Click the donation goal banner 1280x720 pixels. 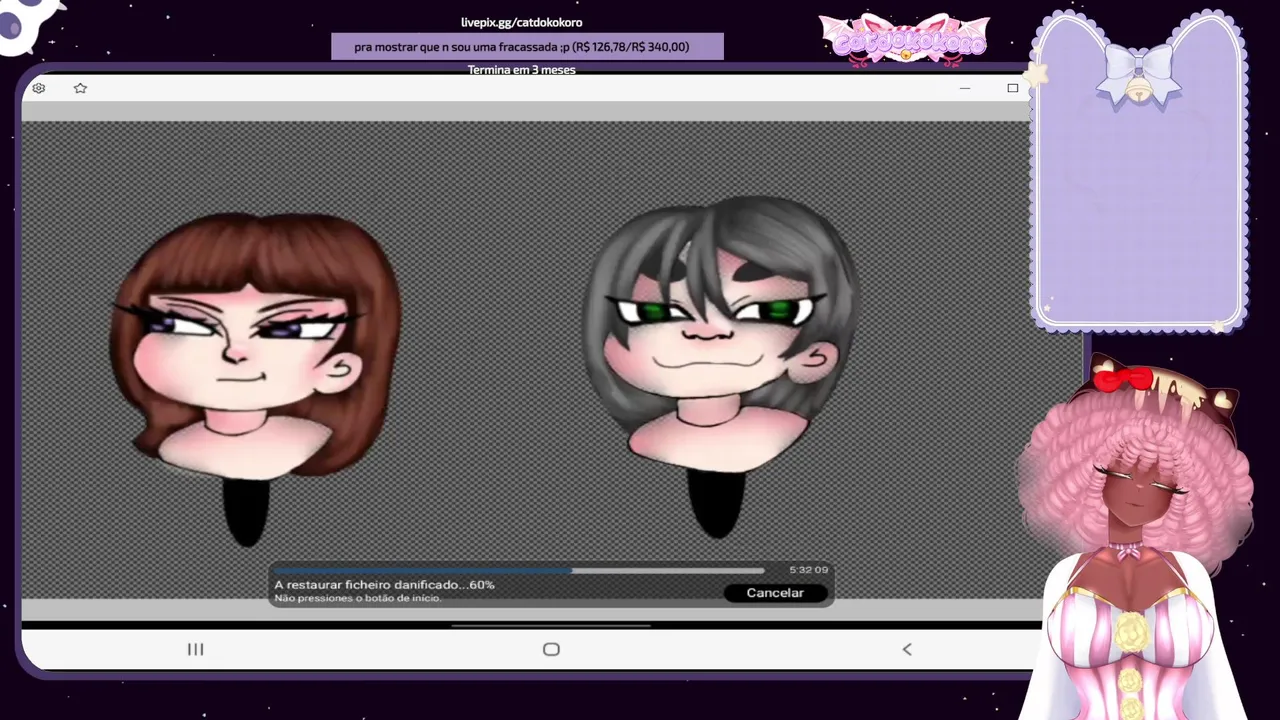coord(527,46)
